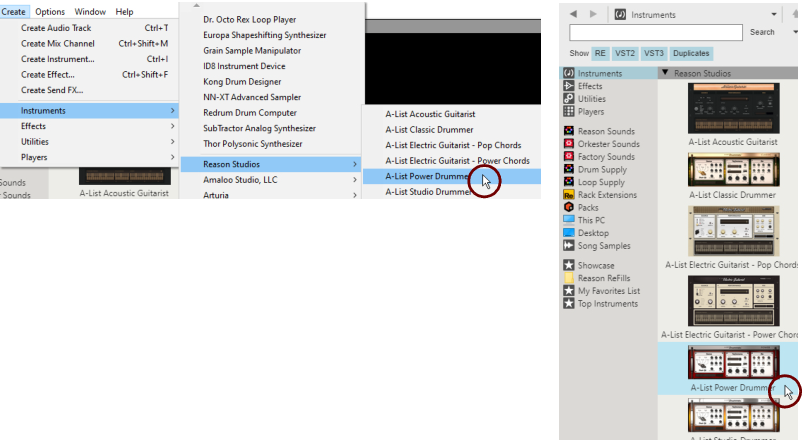The height and width of the screenshot is (441, 803).
Task: Select Thor Polysonic Synthesizer
Action: 252,143
